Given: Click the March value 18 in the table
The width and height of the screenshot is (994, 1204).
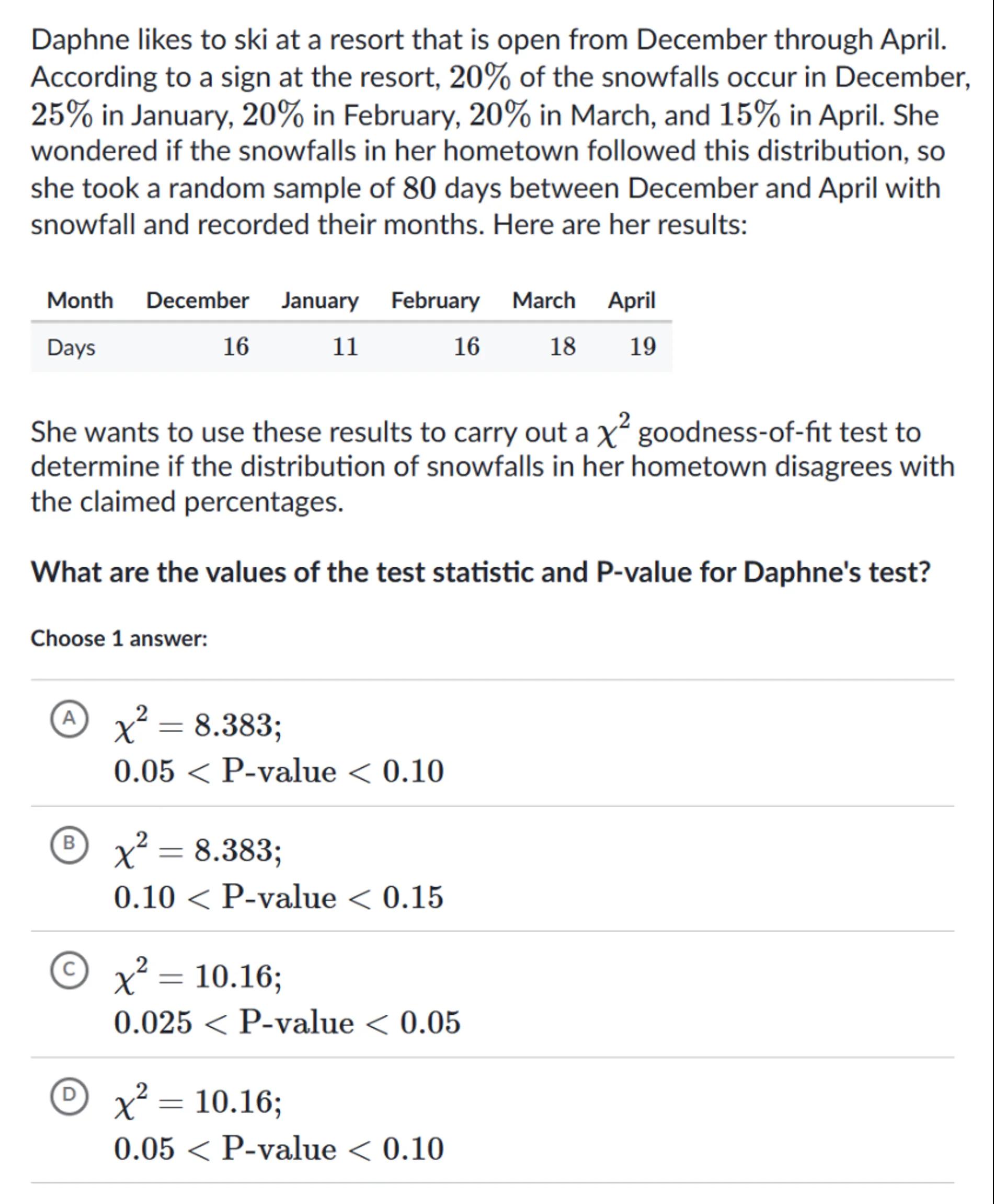Looking at the screenshot, I should tap(562, 347).
